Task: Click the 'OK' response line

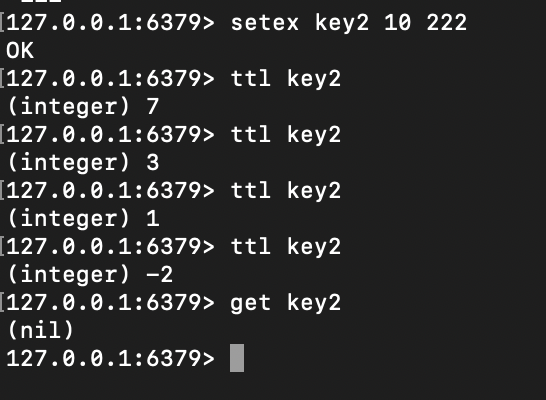Action: (x=20, y=51)
